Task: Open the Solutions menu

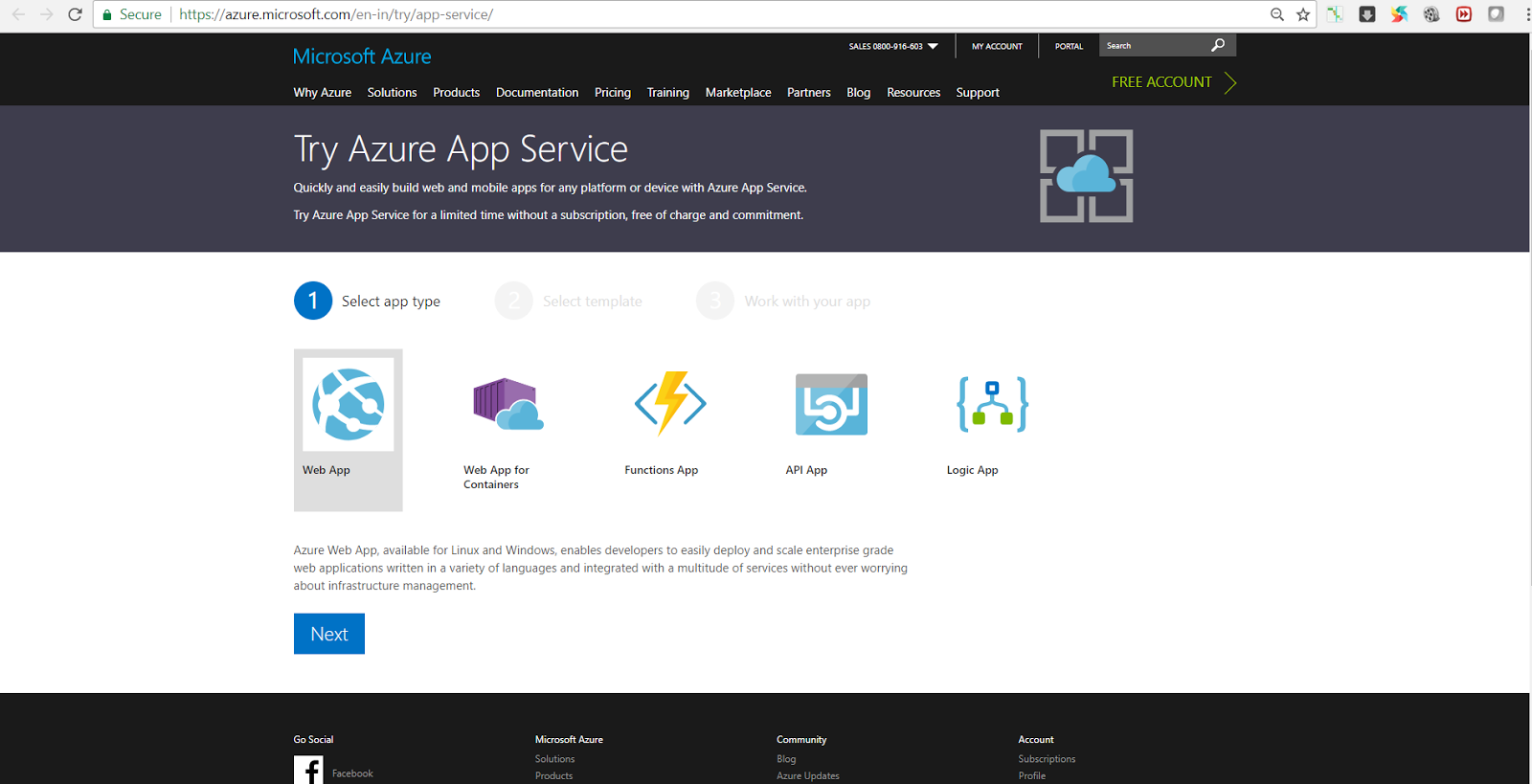Action: pos(393,93)
